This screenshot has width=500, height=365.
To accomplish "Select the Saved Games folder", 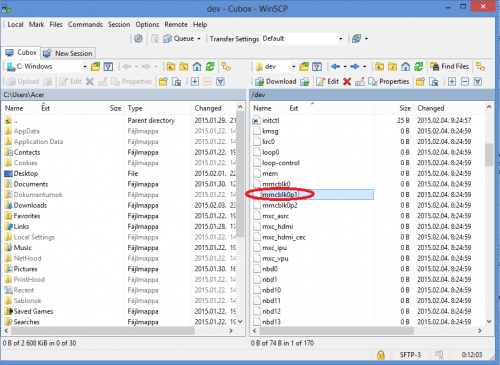I will tap(33, 311).
